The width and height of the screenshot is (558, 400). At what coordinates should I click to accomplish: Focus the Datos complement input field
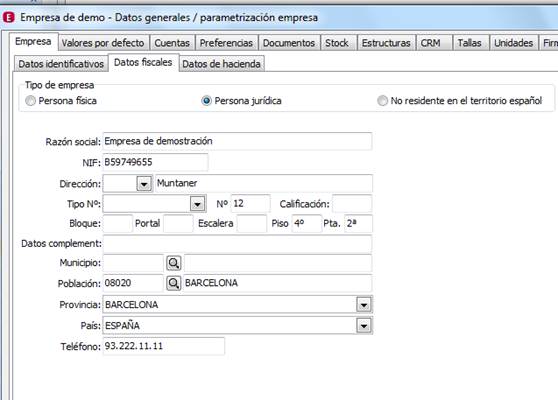pos(237,244)
